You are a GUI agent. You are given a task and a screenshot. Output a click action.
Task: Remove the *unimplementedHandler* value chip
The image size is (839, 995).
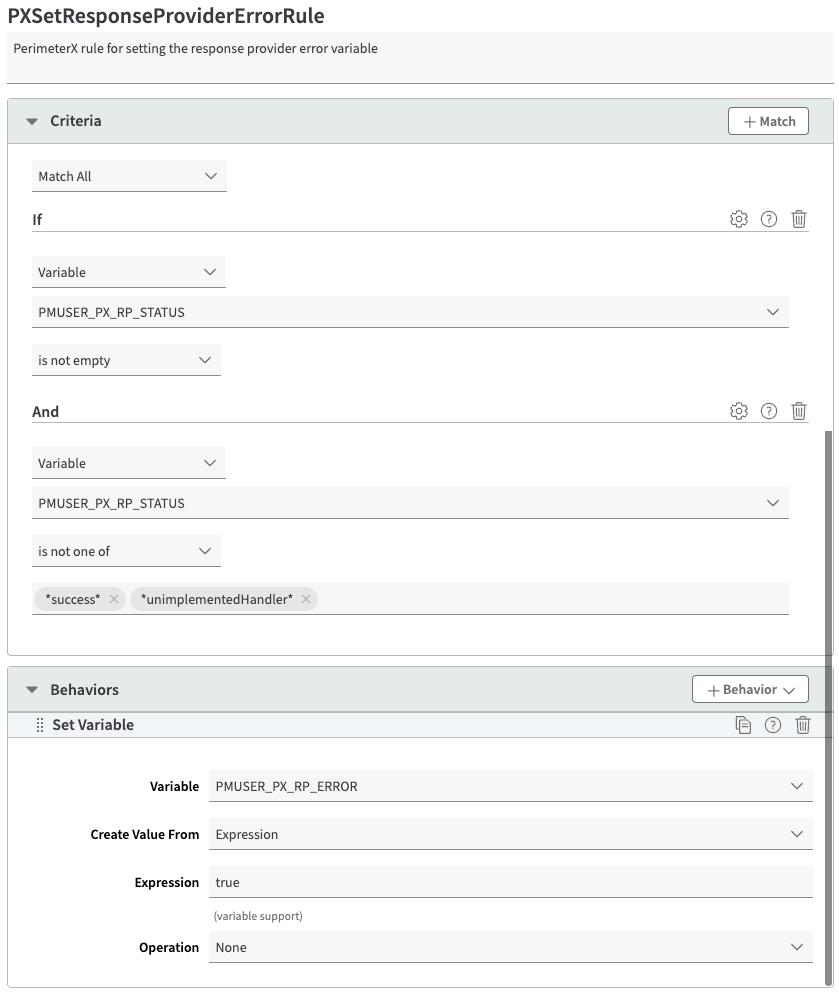[x=306, y=599]
